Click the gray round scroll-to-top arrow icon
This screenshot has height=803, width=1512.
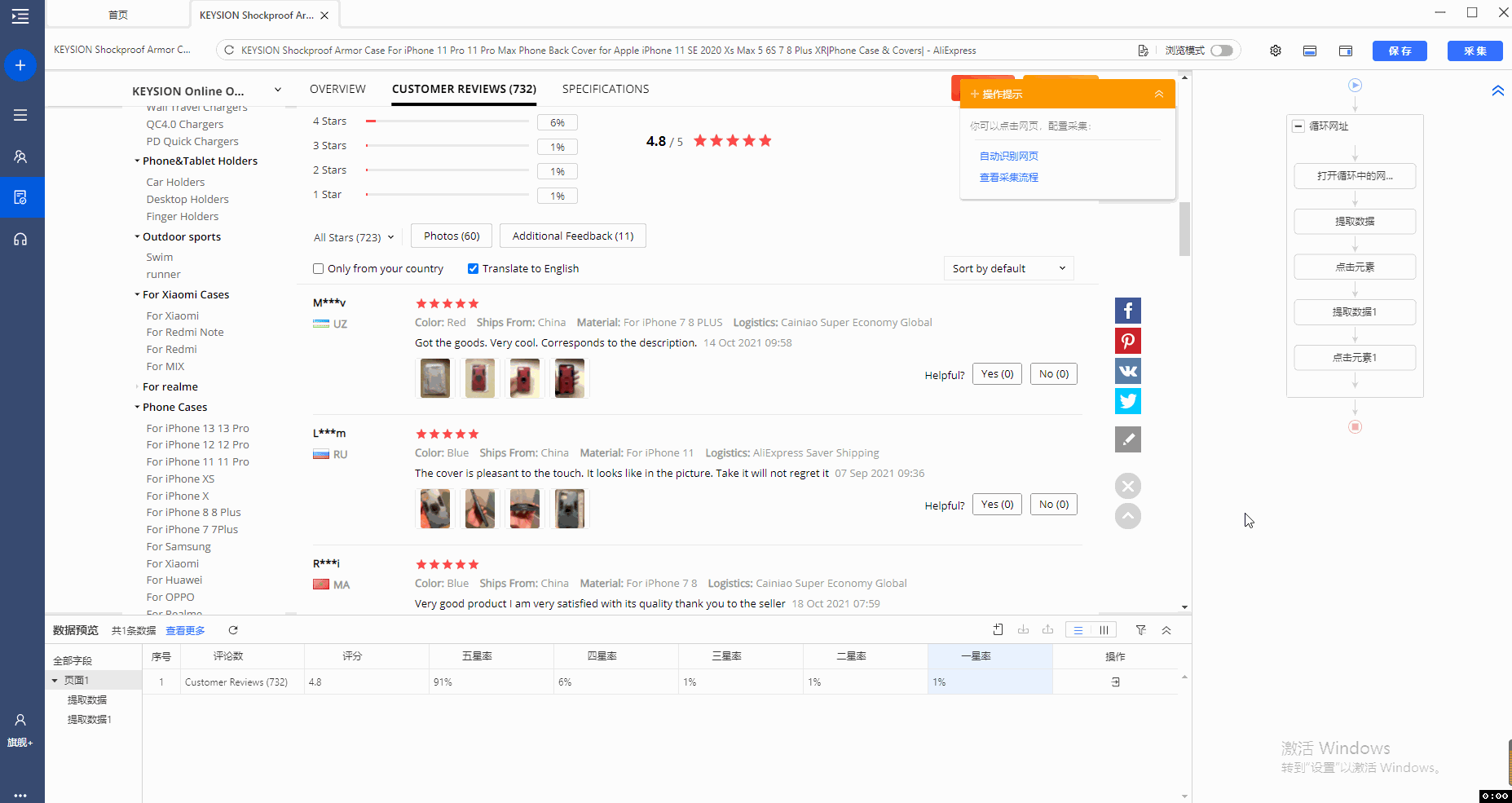[1128, 516]
